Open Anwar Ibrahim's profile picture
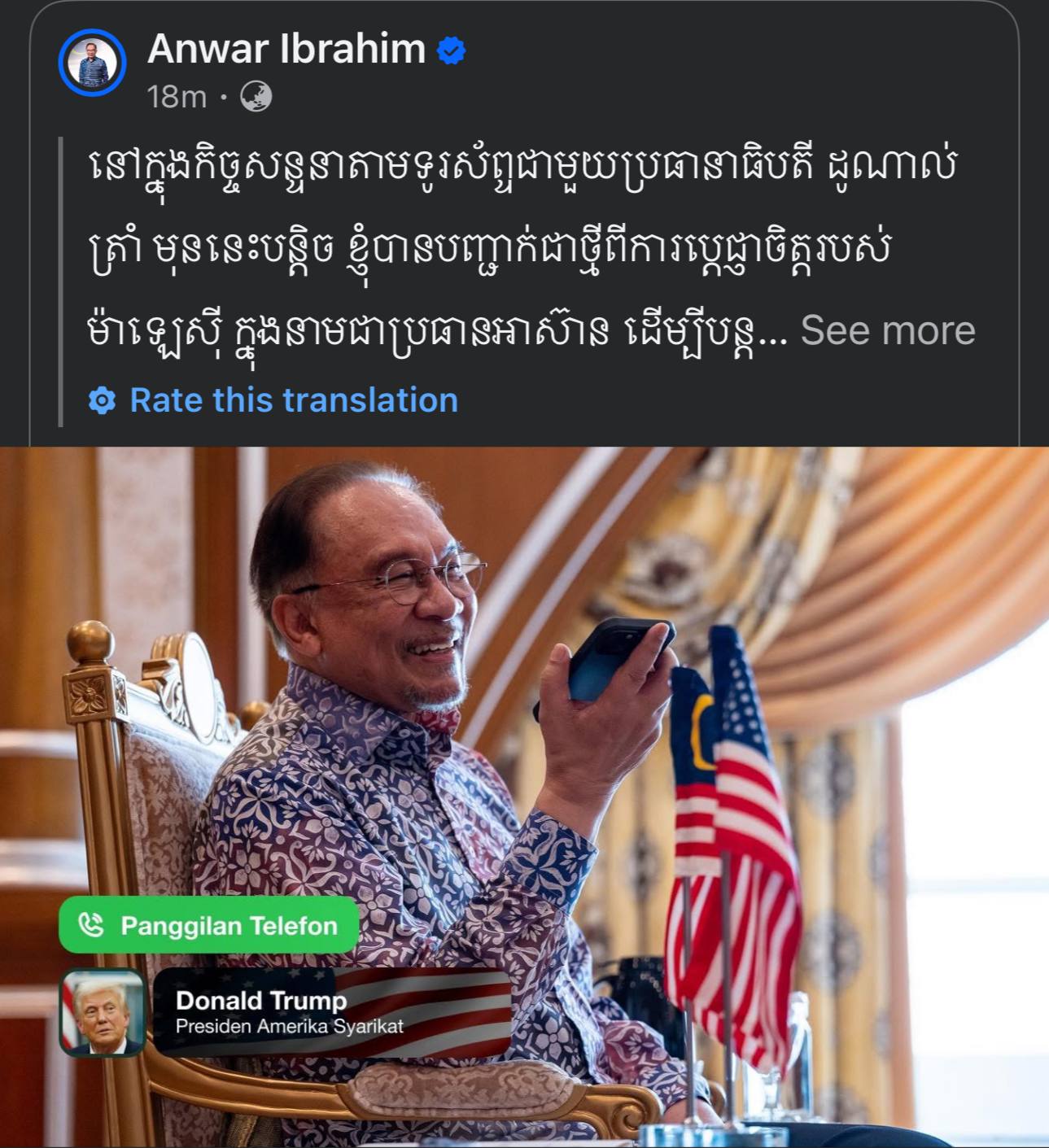This screenshot has width=1049, height=1148. (x=92, y=63)
